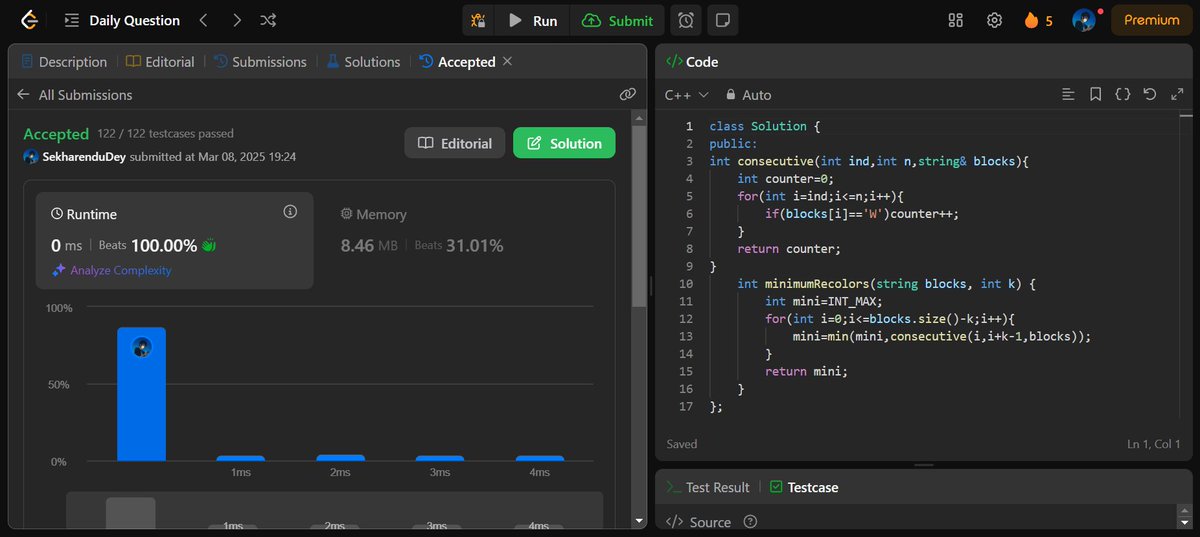
Task: Toggle the Auto editor mode lock
Action: point(748,95)
